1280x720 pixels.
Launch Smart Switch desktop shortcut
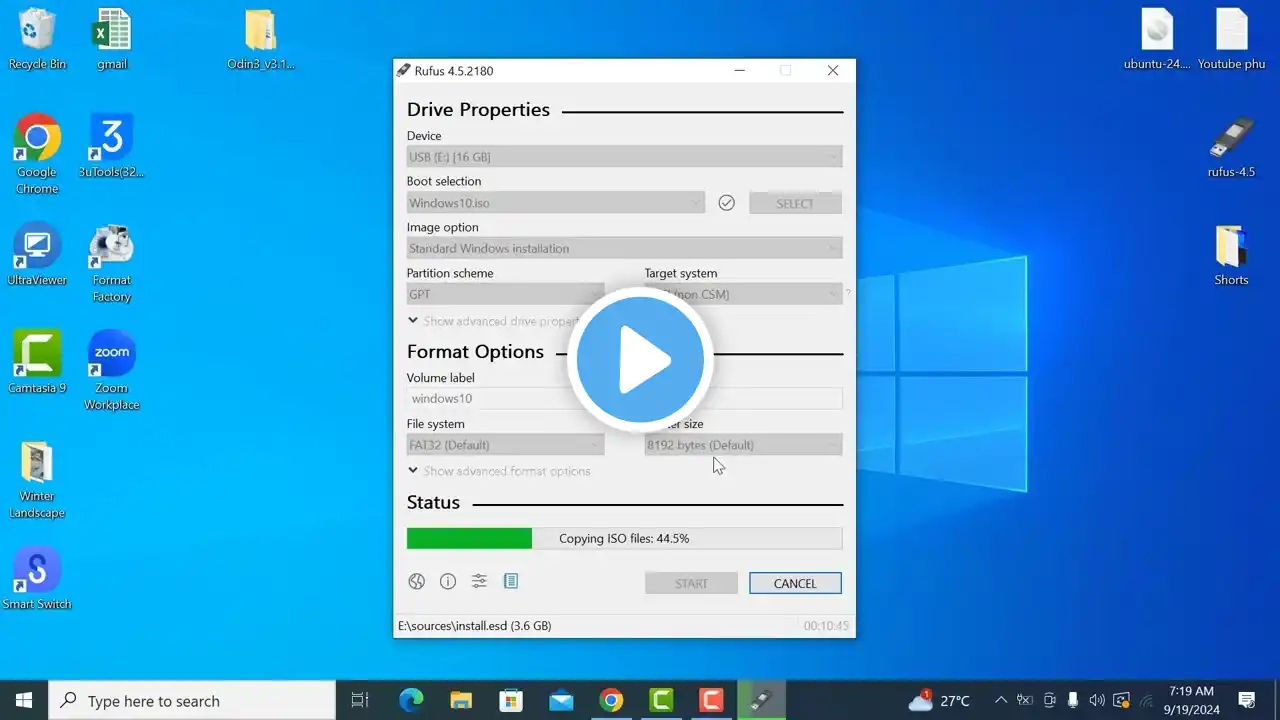point(37,579)
